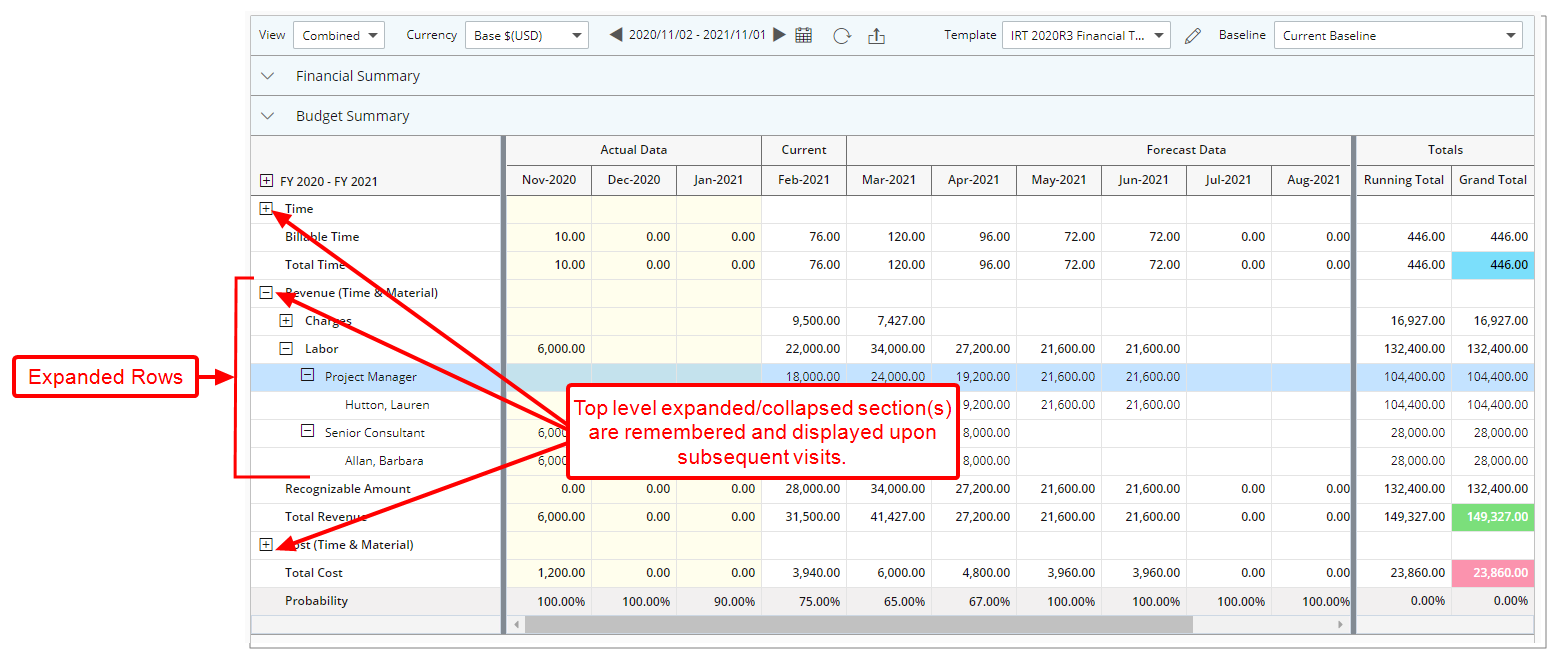This screenshot has width=1558, height=660.
Task: Click the blue Total Time grand total 446.00
Action: point(1493,265)
